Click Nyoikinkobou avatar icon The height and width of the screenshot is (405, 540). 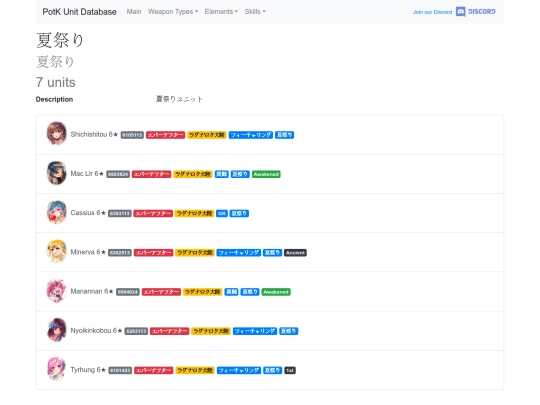(x=56, y=330)
